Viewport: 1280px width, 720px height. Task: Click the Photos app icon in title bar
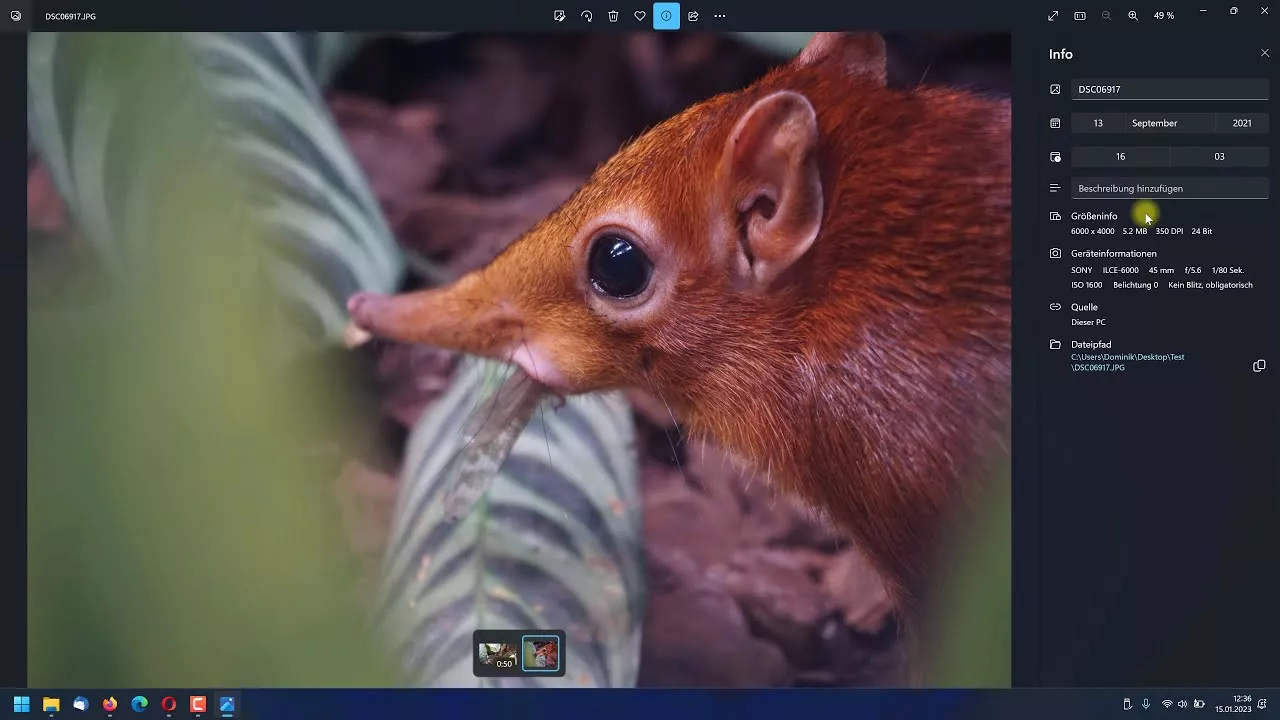pyautogui.click(x=15, y=16)
